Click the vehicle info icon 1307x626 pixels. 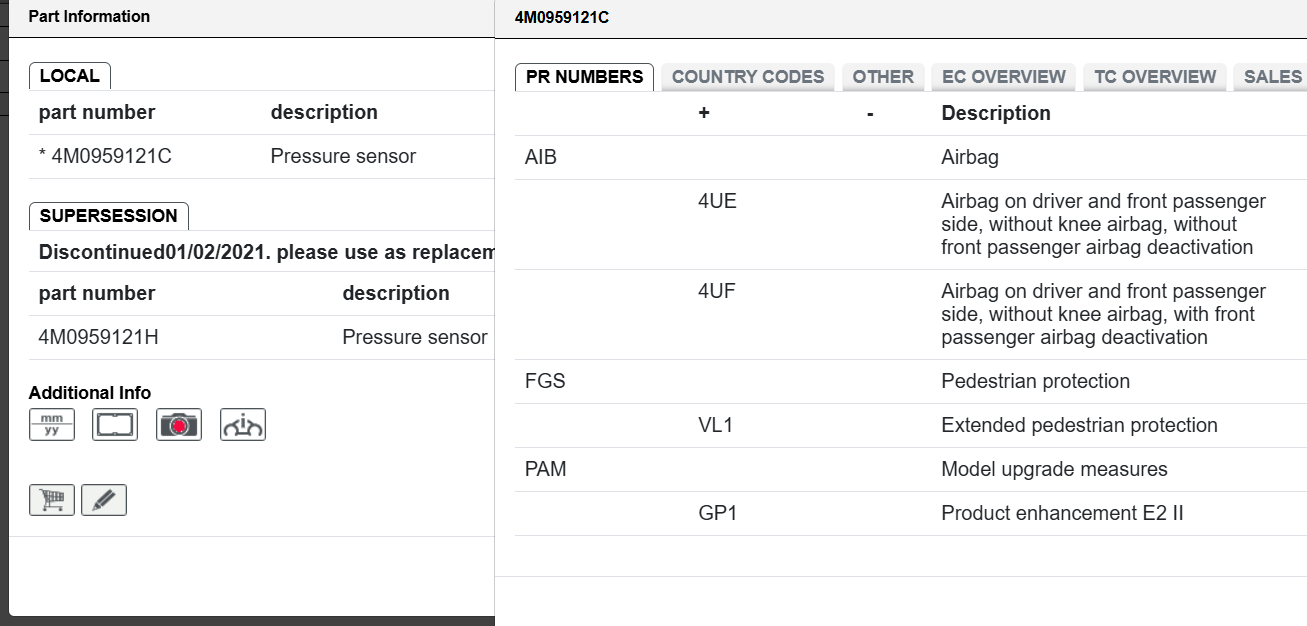click(243, 425)
